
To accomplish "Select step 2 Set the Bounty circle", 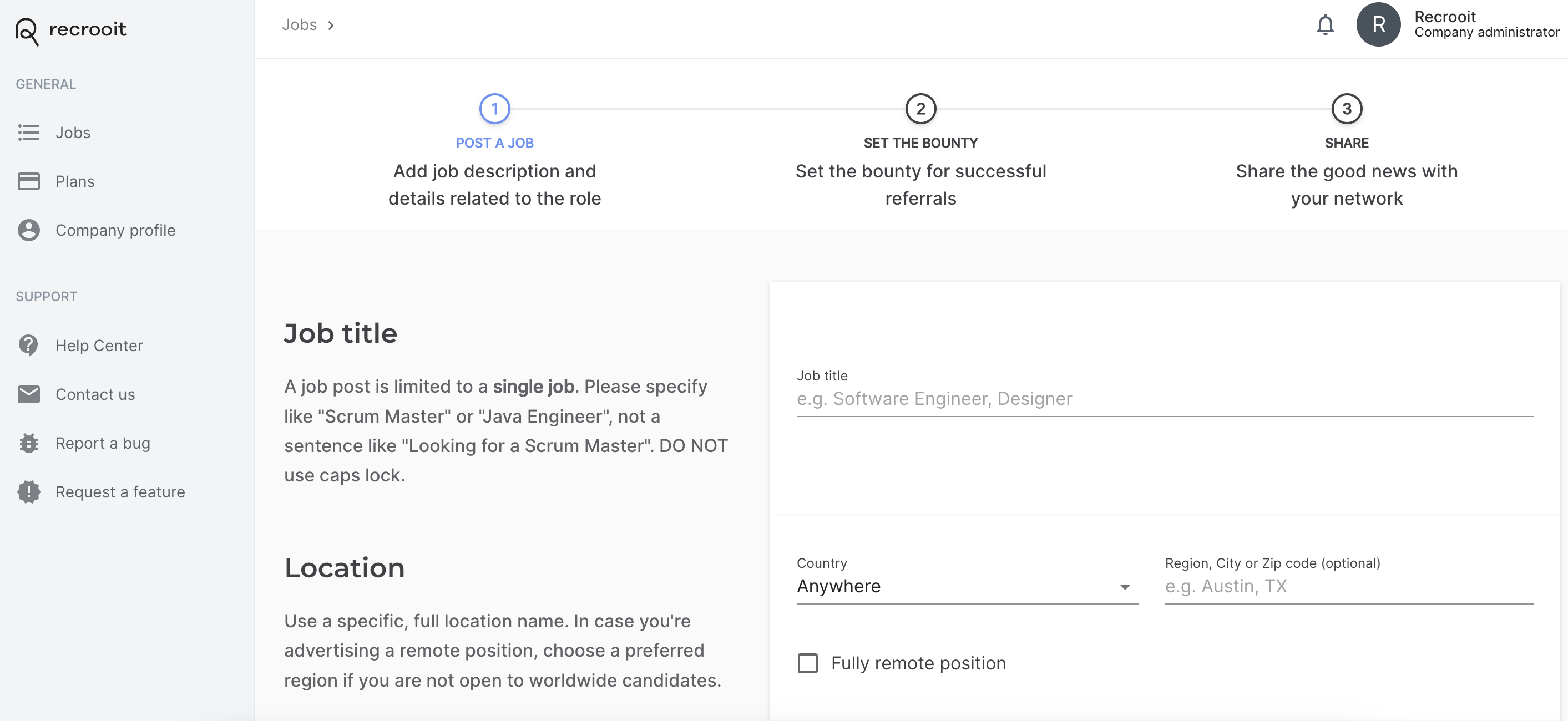I will [920, 109].
